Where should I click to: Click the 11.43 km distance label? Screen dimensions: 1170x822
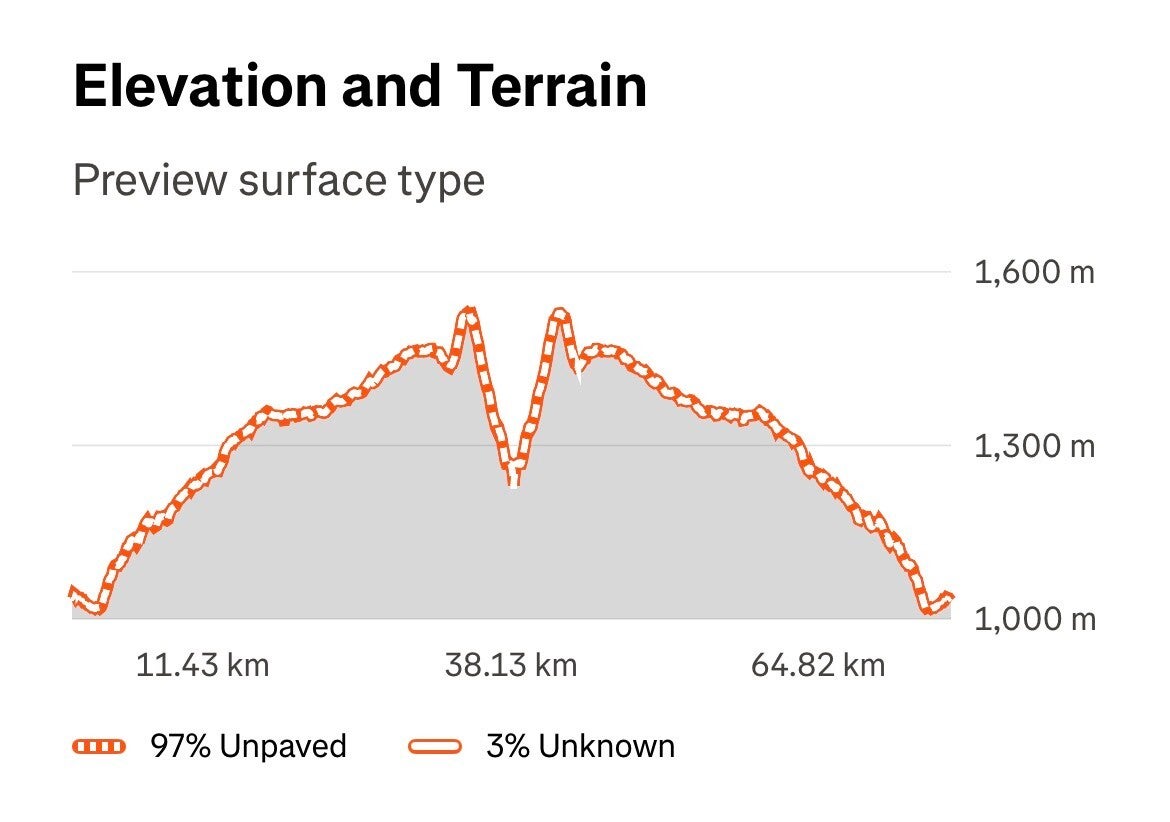(203, 665)
